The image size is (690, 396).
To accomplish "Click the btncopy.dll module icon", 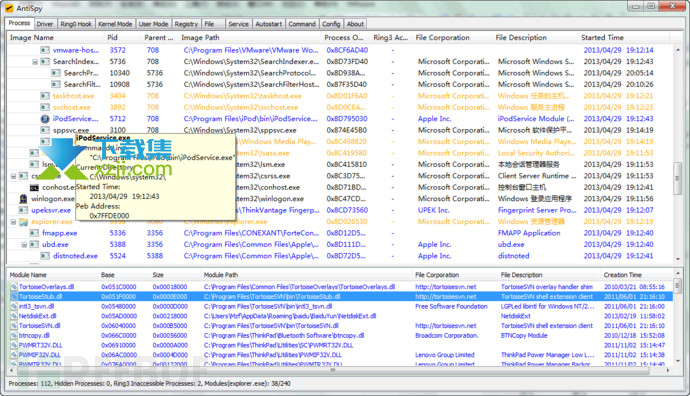I will (x=14, y=335).
